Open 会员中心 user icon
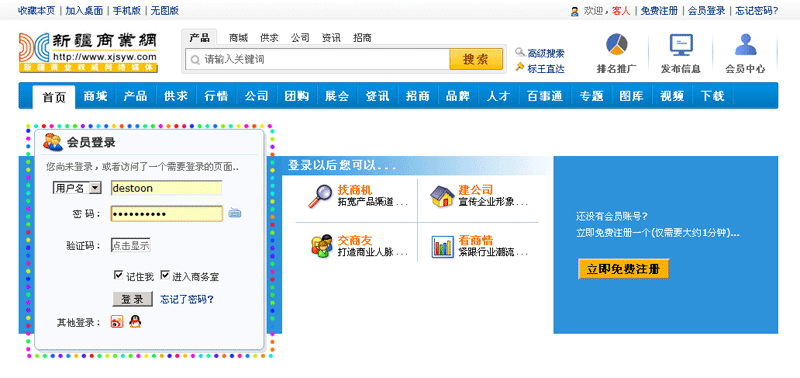800x378 pixels. 745,45
